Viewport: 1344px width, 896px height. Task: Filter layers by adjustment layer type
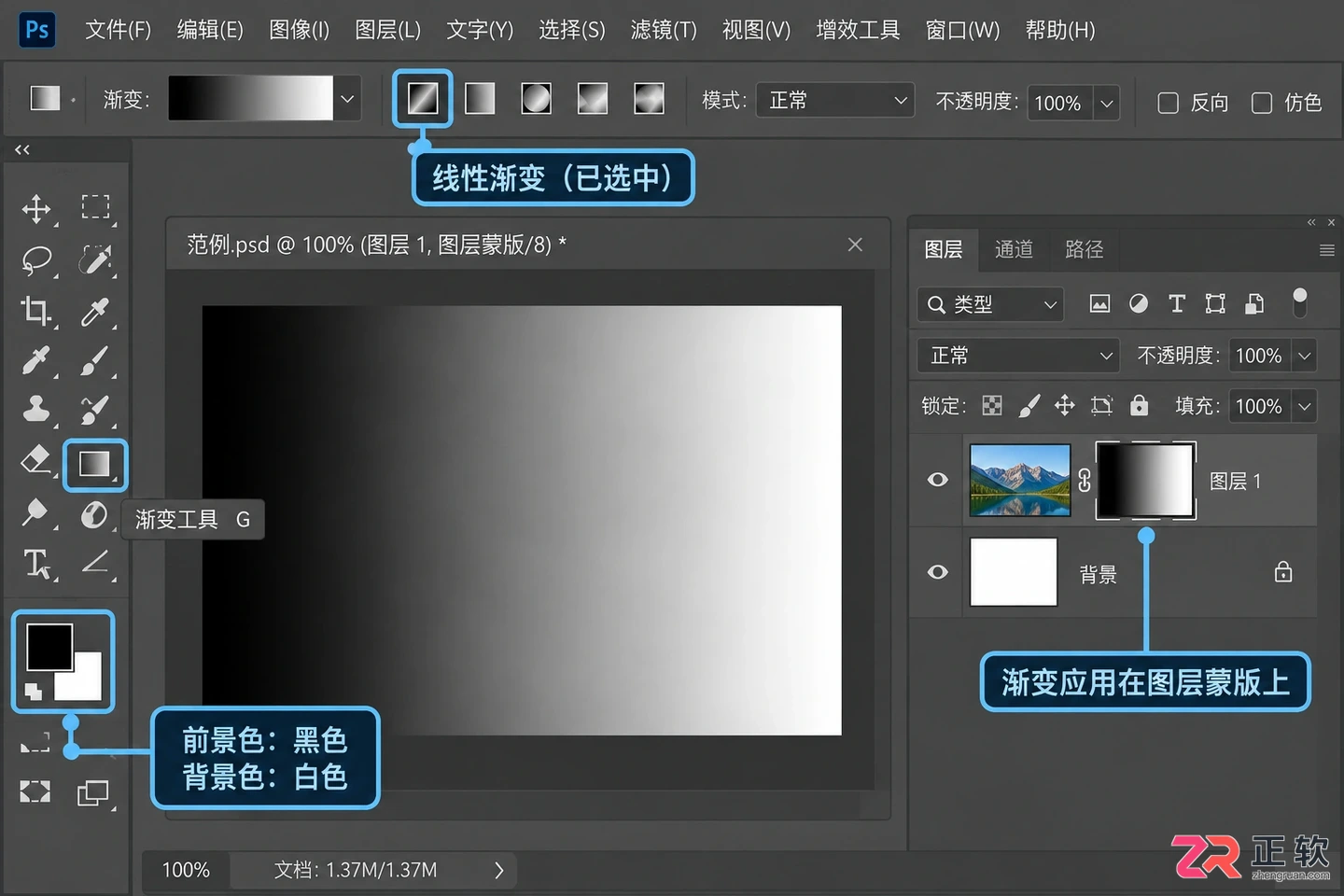pos(1139,303)
